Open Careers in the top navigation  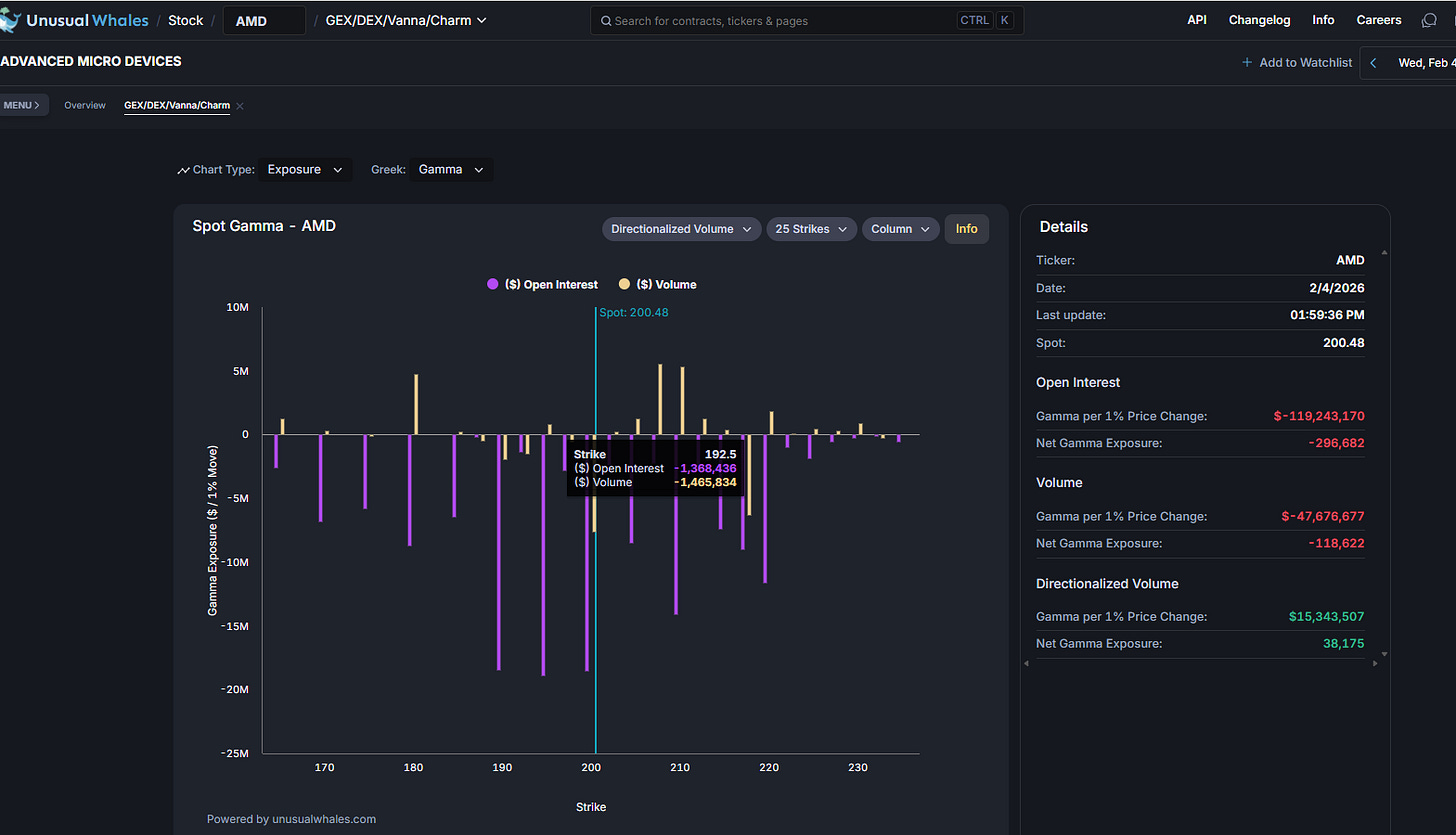pyautogui.click(x=1379, y=20)
